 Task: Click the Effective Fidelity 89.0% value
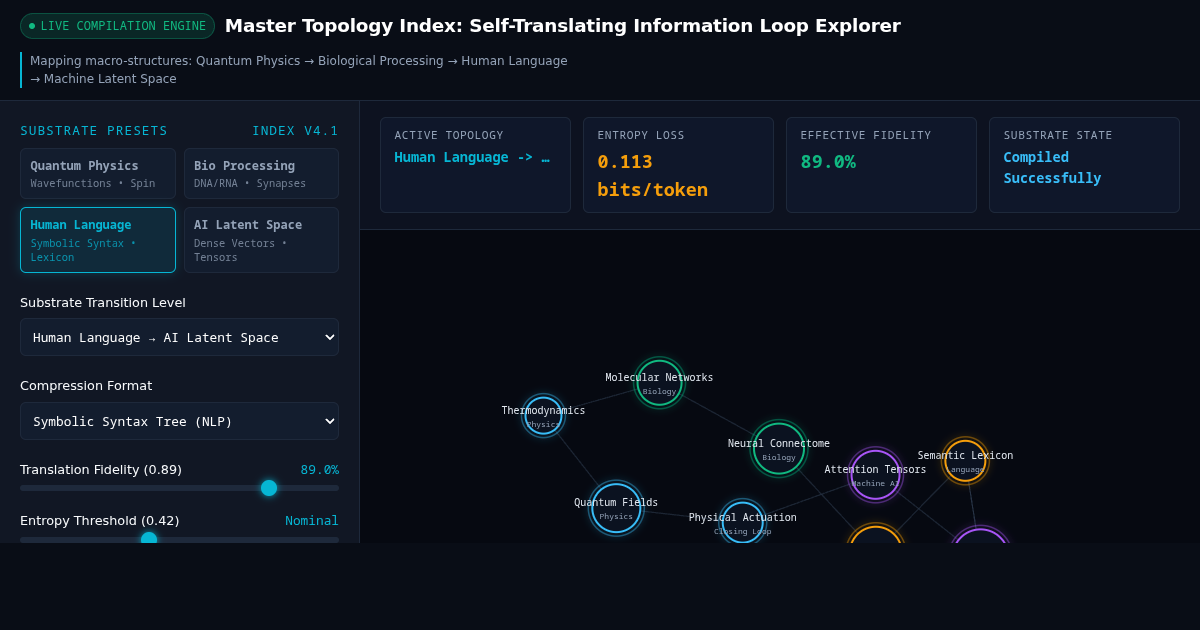(828, 161)
